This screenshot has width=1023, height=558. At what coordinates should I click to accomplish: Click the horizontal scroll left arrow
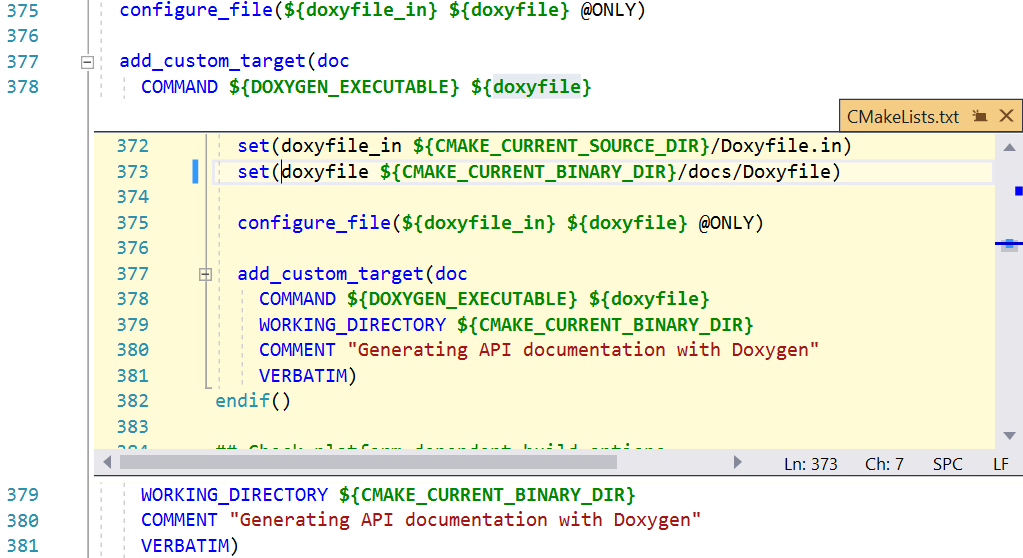point(108,462)
